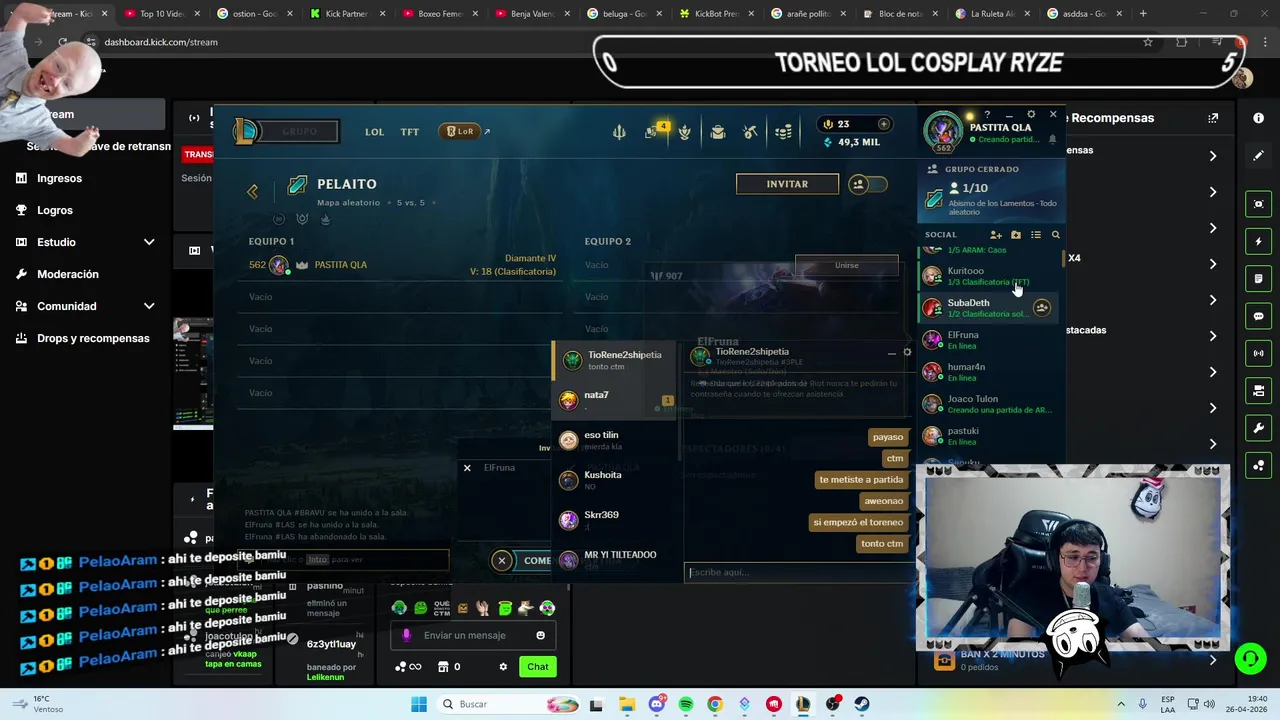Select friend Joaco Tulon in Social list
Viewport: 1280px width, 720px height.
pos(990,404)
